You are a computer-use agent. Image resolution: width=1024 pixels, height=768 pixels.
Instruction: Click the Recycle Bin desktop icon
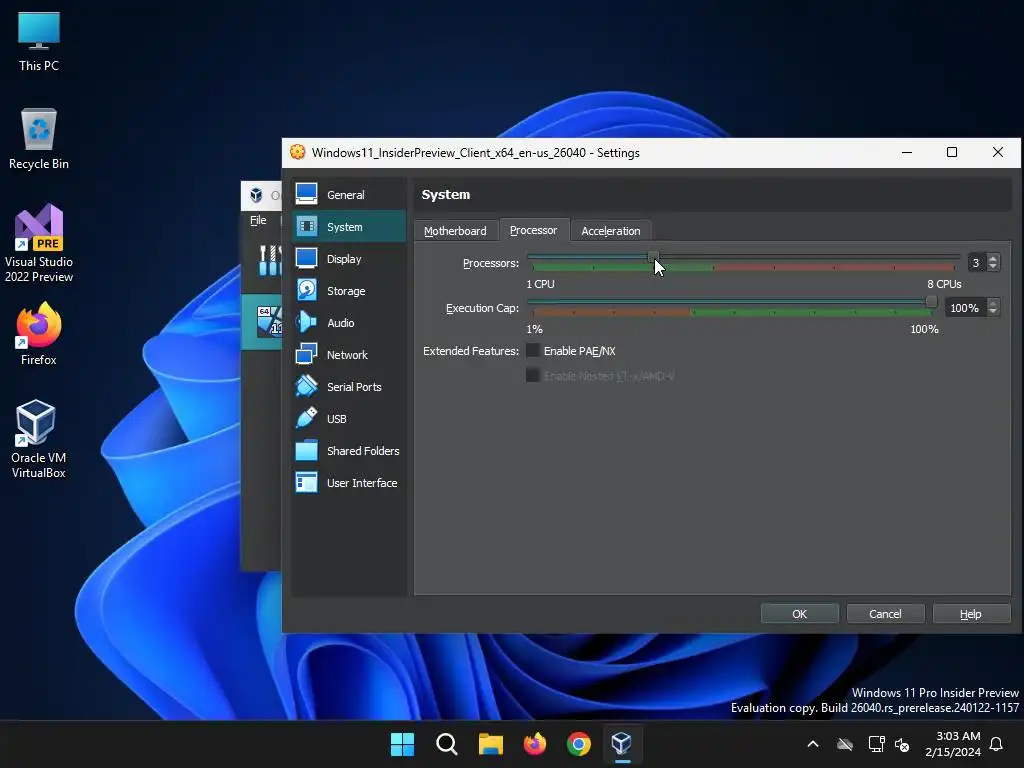[x=38, y=139]
